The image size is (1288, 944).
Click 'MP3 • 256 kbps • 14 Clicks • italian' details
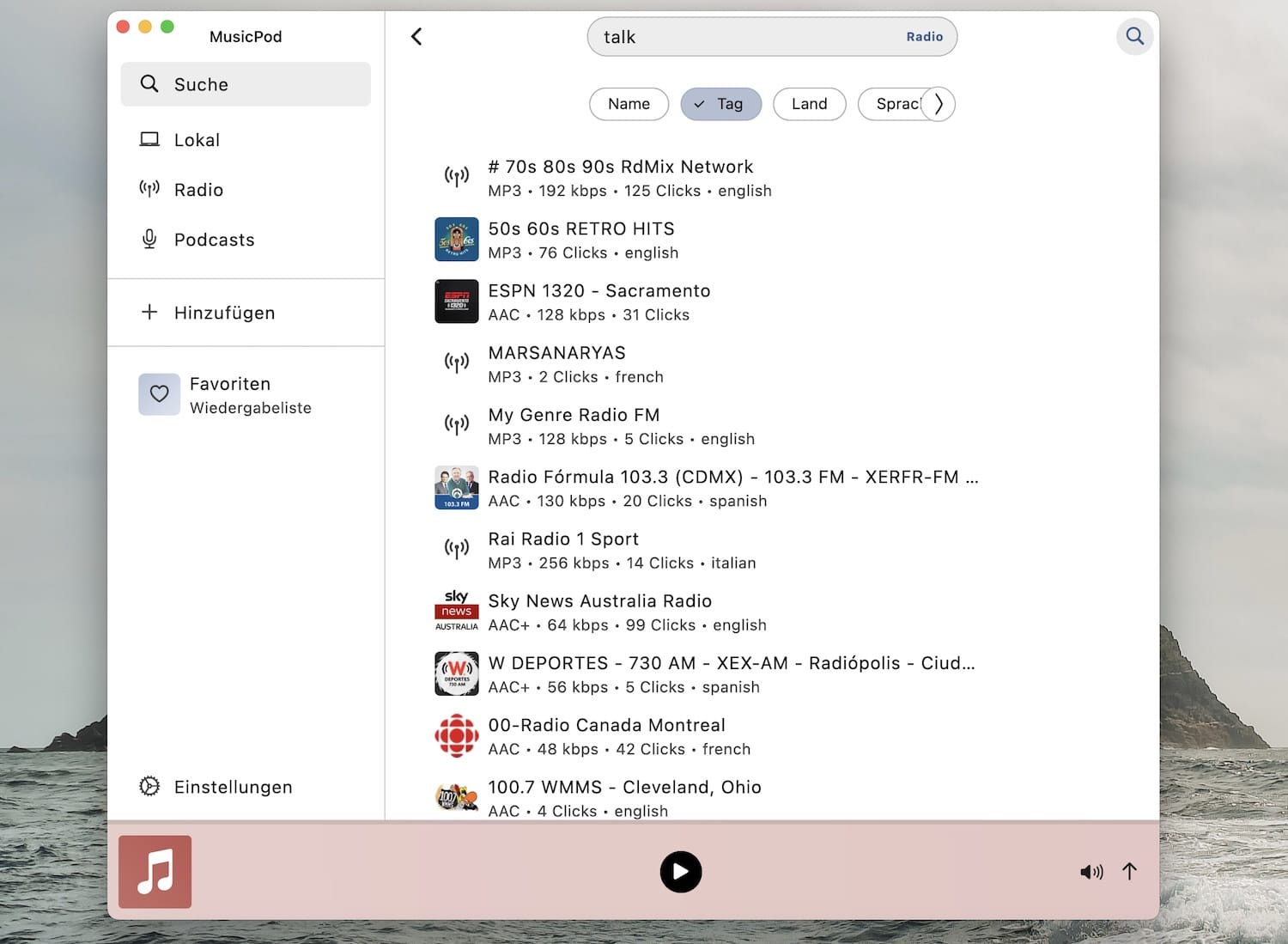click(x=623, y=563)
